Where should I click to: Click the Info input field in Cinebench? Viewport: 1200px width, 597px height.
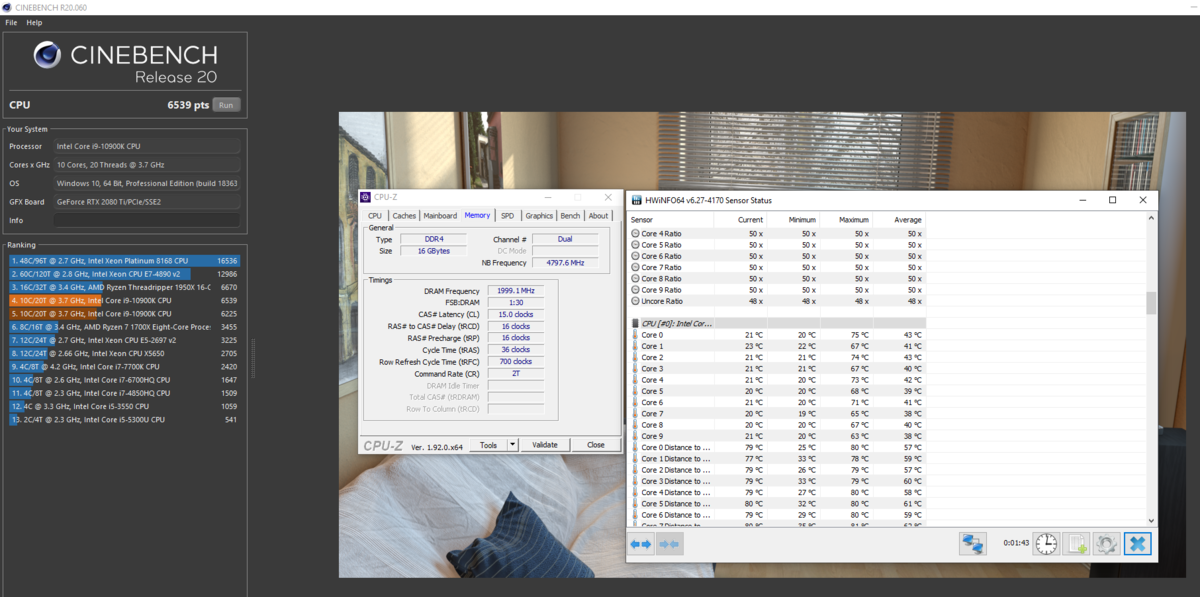[x=147, y=220]
